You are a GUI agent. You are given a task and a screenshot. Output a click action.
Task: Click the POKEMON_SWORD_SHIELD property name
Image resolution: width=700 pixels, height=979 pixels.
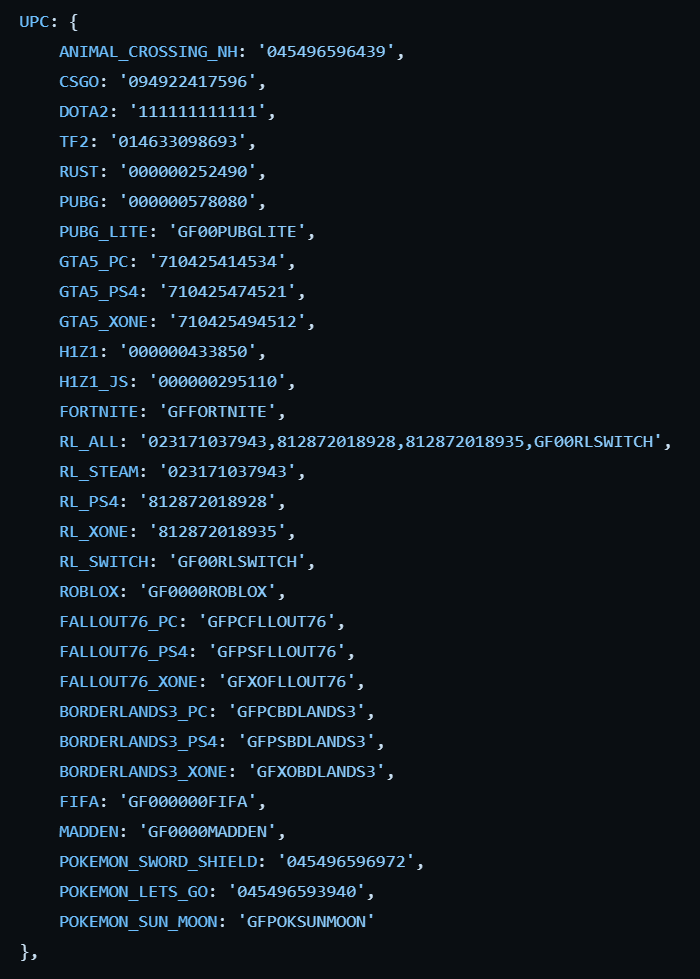coord(159,861)
